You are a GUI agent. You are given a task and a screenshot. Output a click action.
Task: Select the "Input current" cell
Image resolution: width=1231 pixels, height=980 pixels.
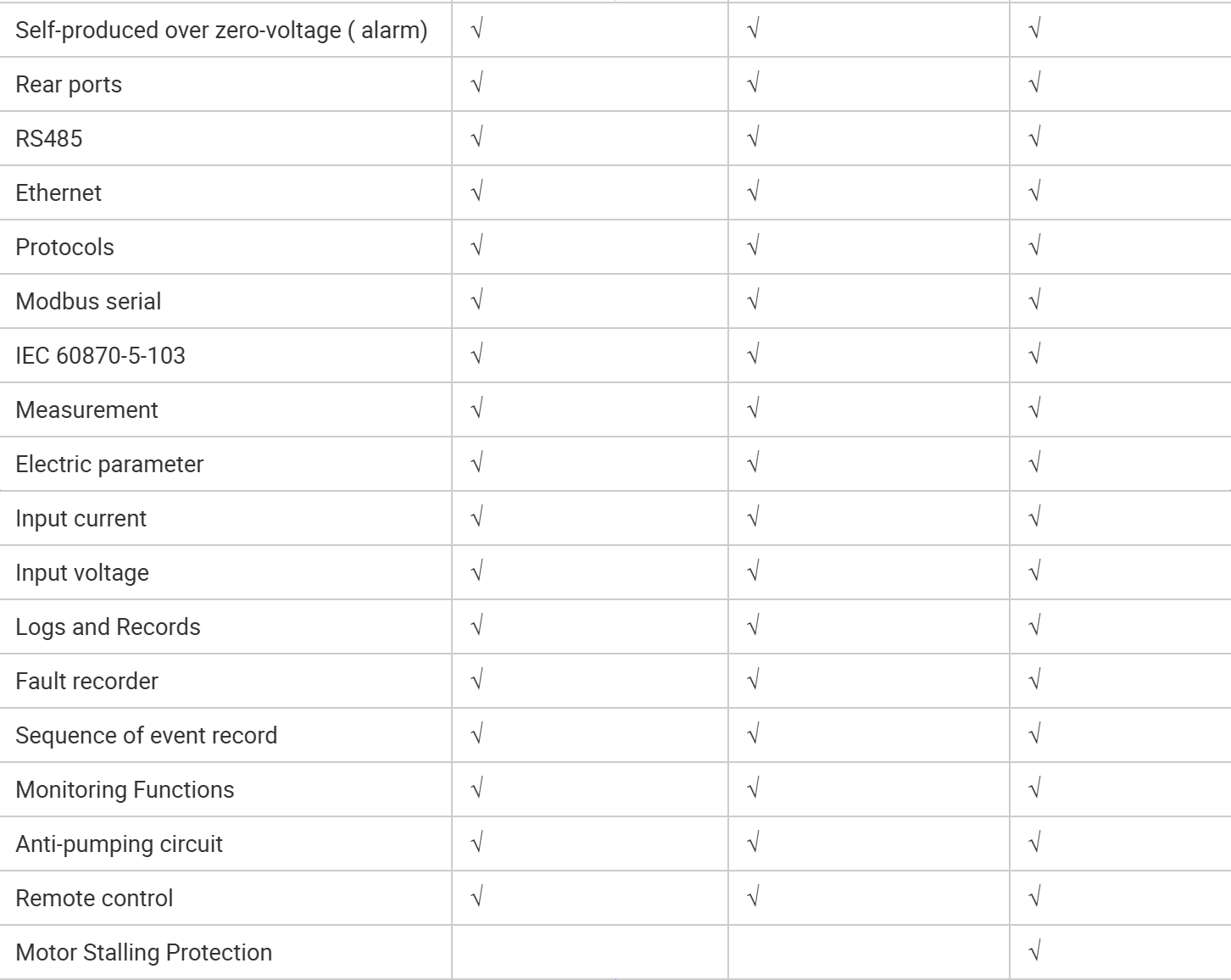click(81, 519)
